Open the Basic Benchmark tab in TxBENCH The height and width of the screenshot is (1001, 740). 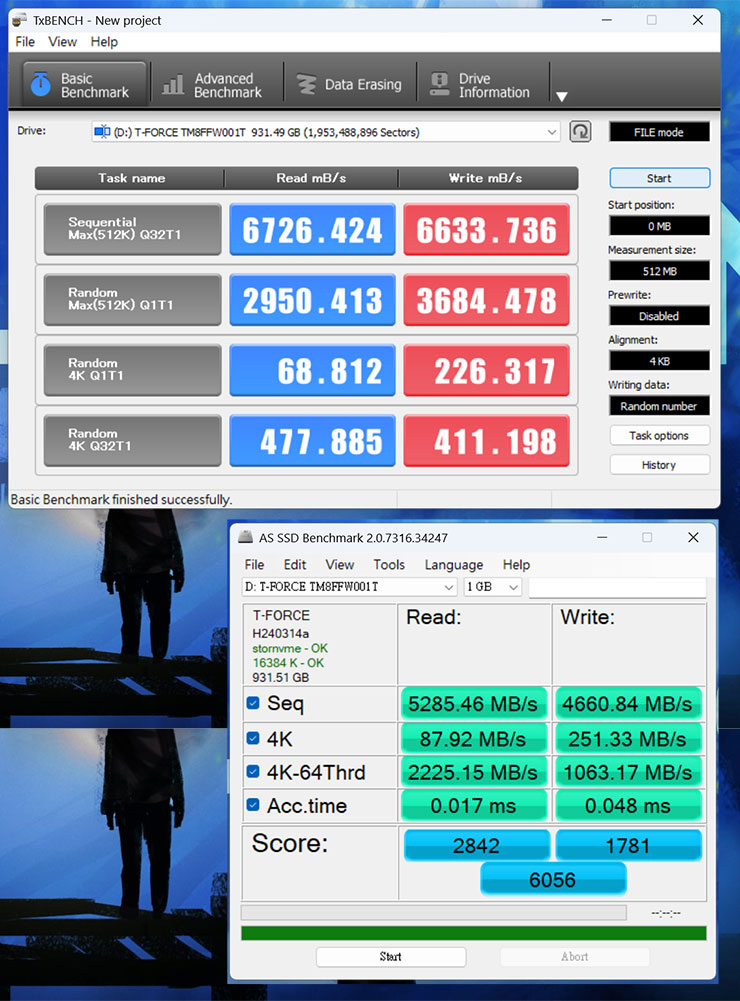84,84
